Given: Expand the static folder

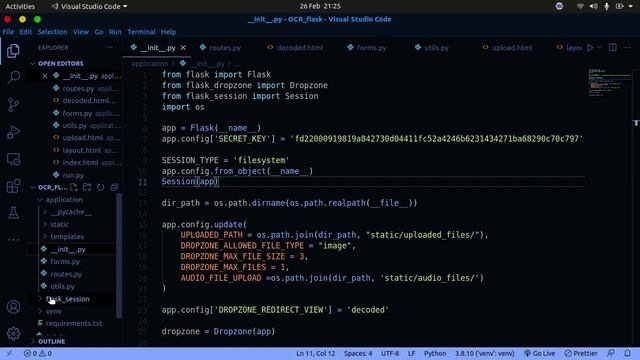Looking at the screenshot, I should pos(60,224).
